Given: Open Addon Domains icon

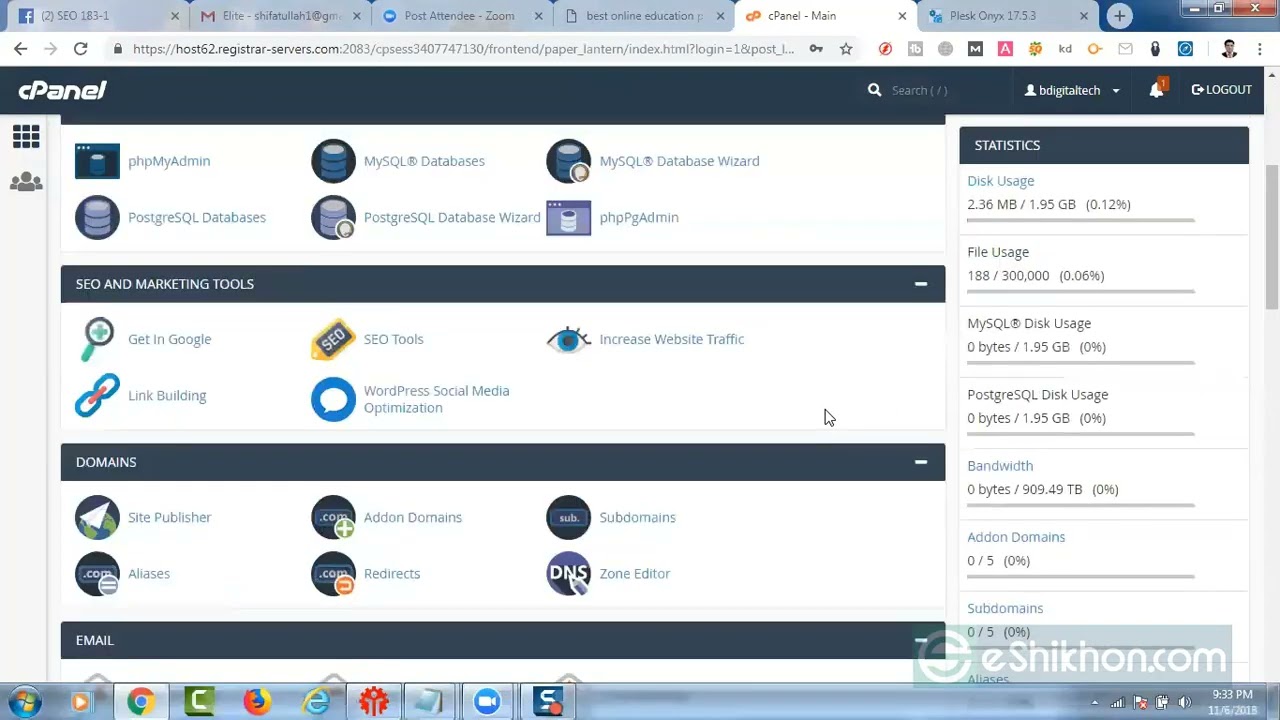Looking at the screenshot, I should 333,517.
